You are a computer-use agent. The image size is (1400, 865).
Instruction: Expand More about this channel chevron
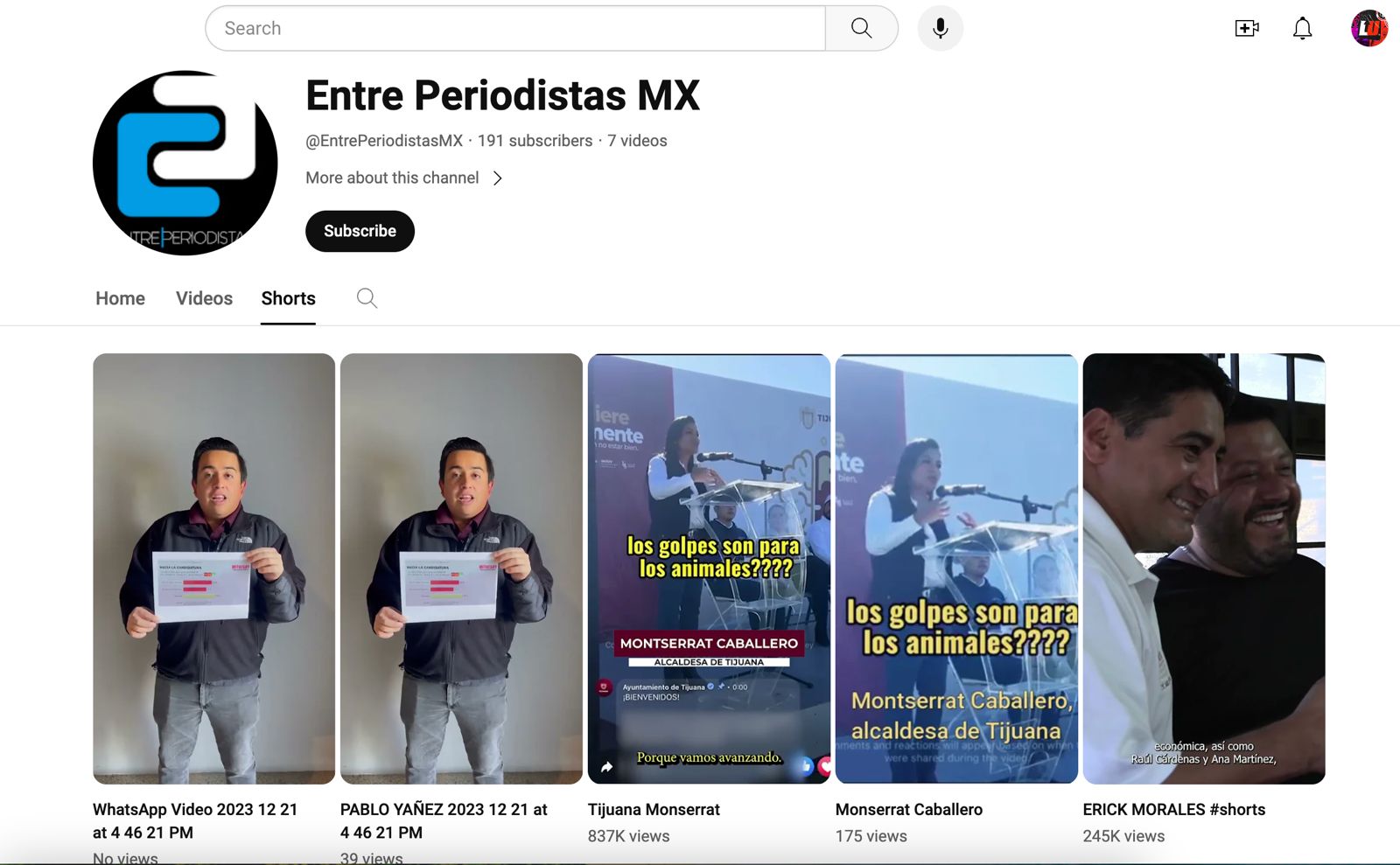pyautogui.click(x=497, y=178)
